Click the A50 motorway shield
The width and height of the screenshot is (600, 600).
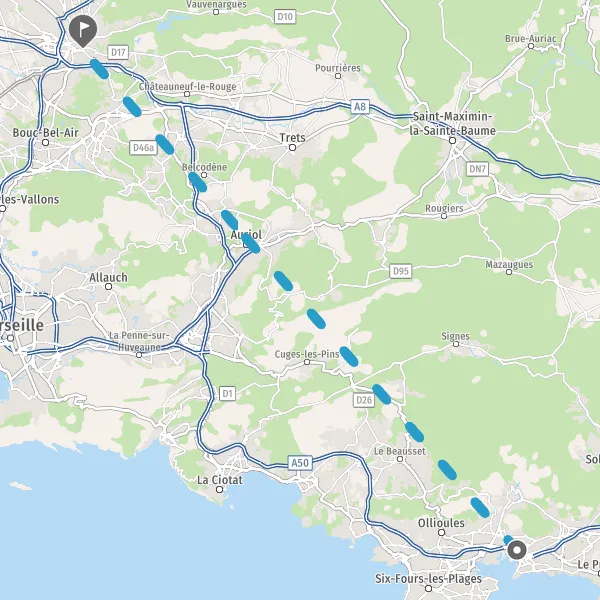tap(300, 463)
